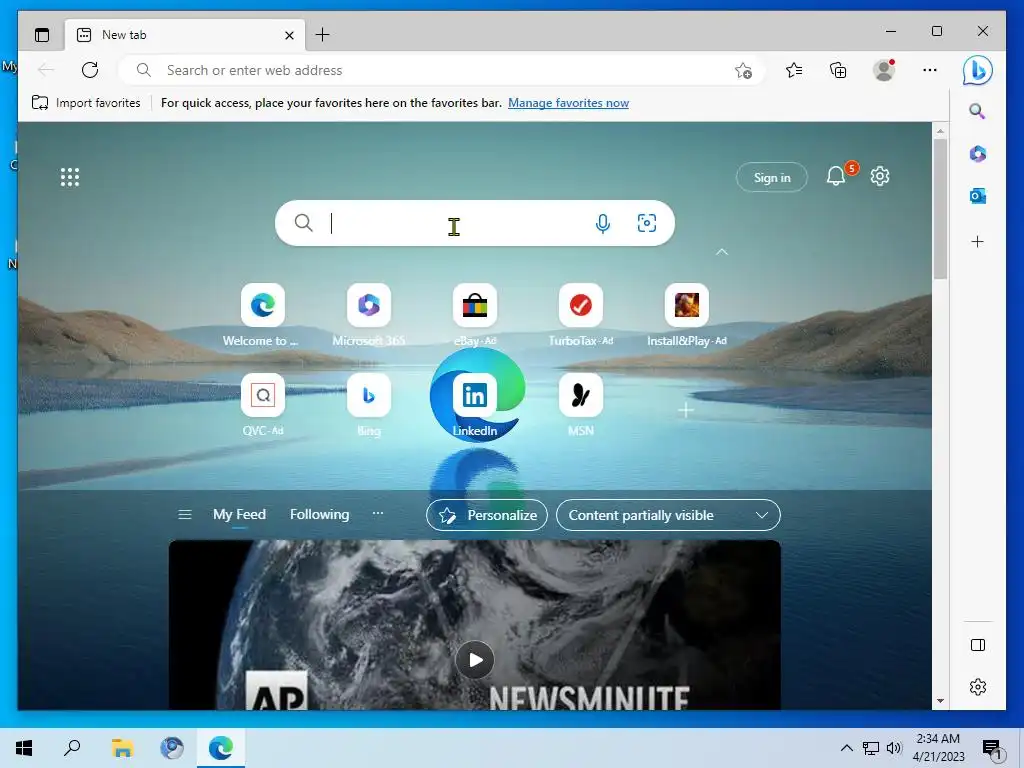Open sidebar settings gear
Image resolution: width=1024 pixels, height=768 pixels.
tap(978, 687)
